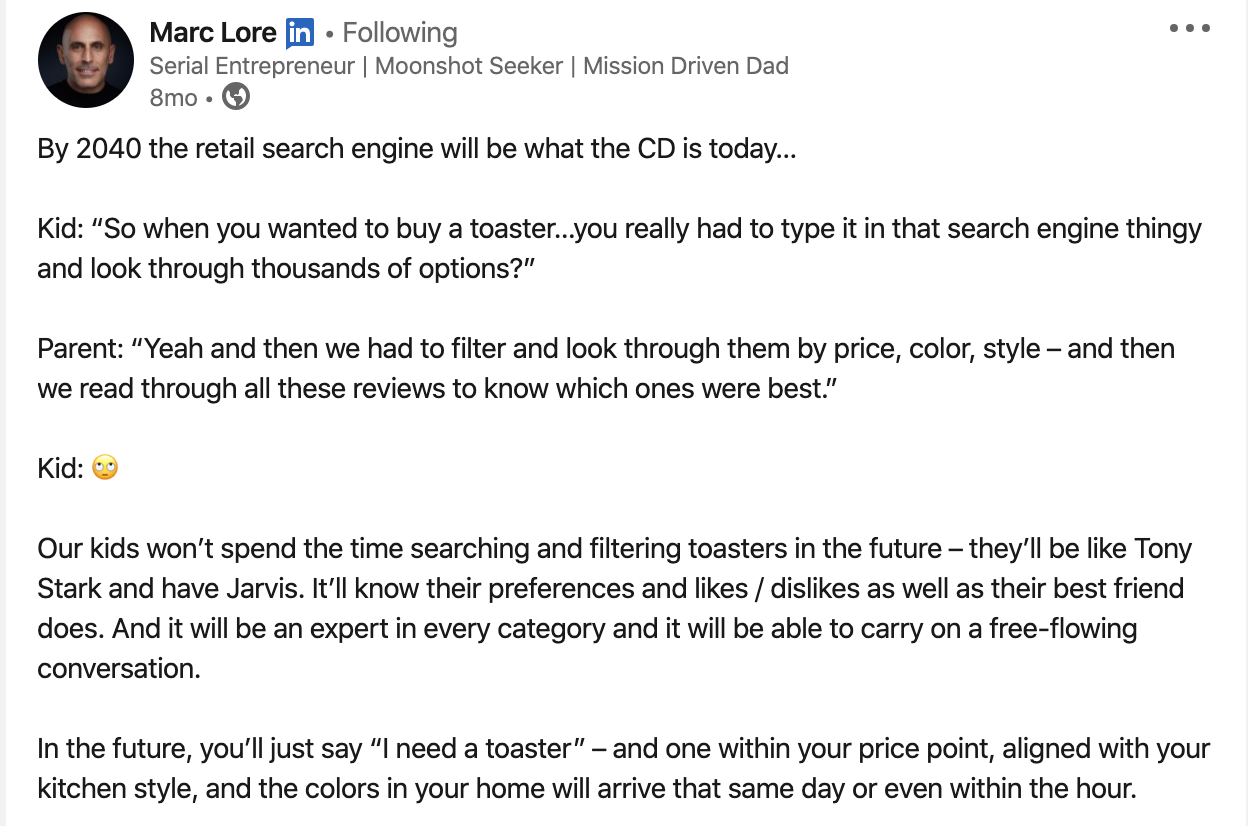Image resolution: width=1248 pixels, height=826 pixels.
Task: Click the paragraph starting In the future
Action: click(624, 768)
